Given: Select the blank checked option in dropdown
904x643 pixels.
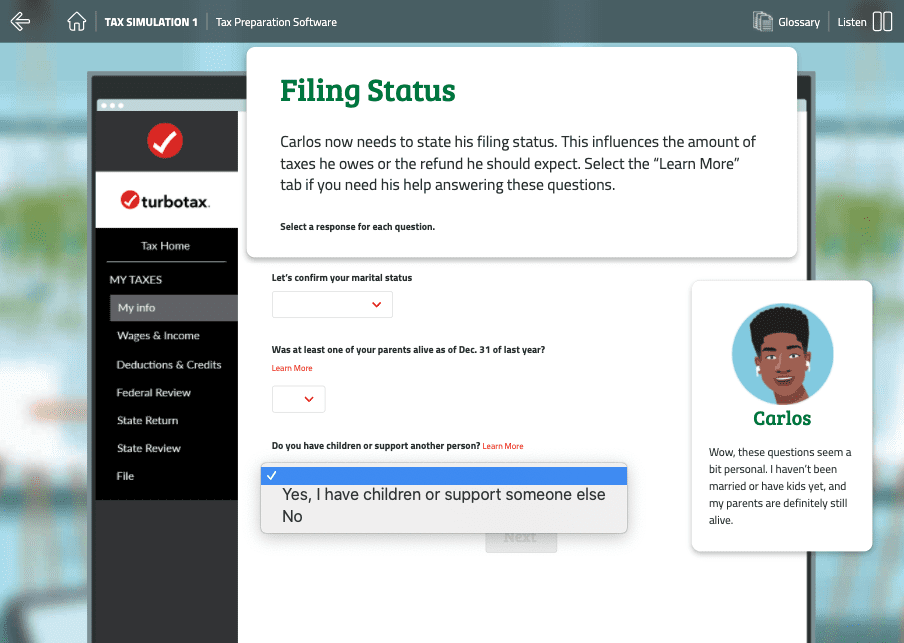Looking at the screenshot, I should (443, 475).
